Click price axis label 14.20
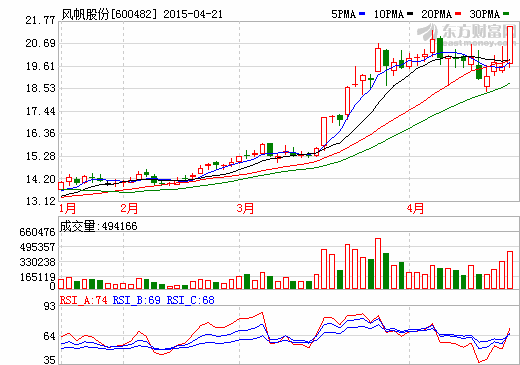This screenshot has height=365, width=520. point(40,179)
